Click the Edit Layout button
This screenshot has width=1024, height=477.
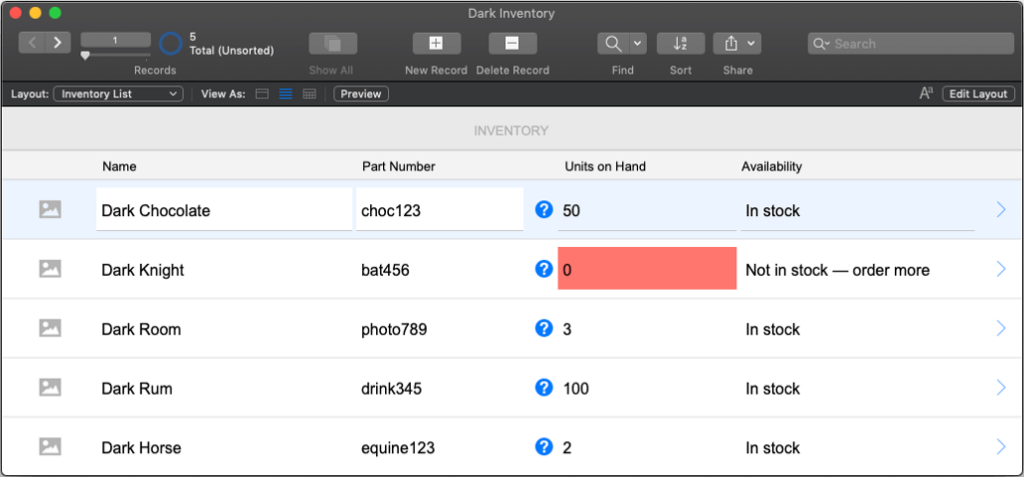(x=978, y=94)
